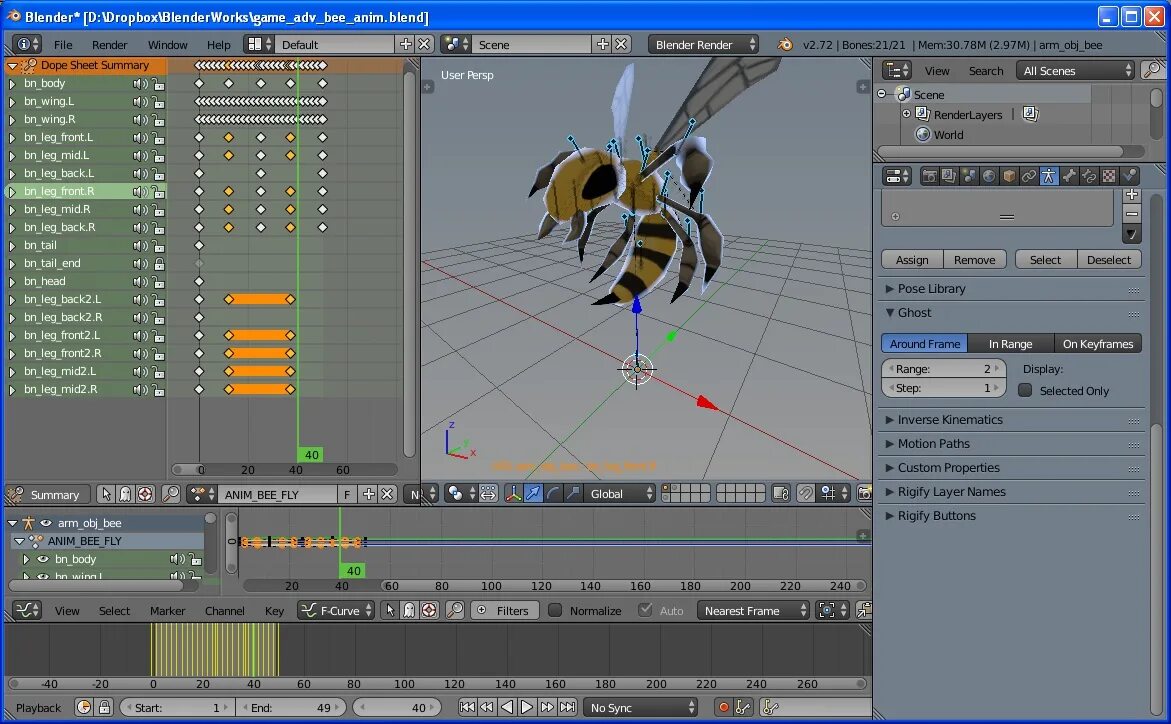The width and height of the screenshot is (1171, 724).
Task: Click the Remove button
Action: click(x=975, y=259)
